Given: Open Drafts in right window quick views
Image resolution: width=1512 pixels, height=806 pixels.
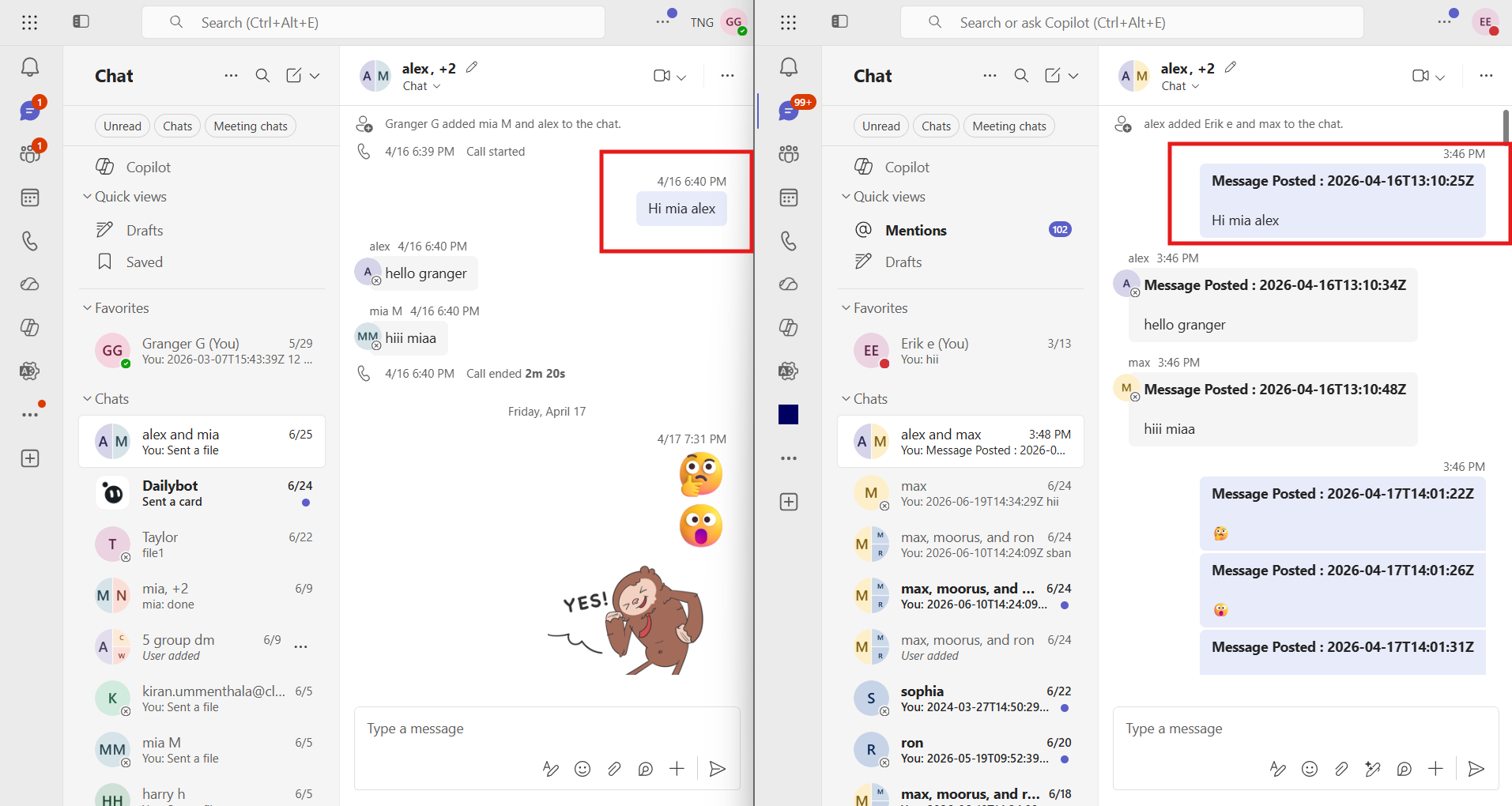Looking at the screenshot, I should point(960,262).
